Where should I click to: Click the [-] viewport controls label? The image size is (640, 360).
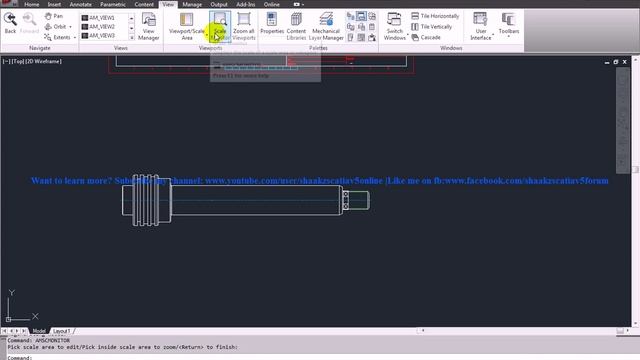coord(6,61)
